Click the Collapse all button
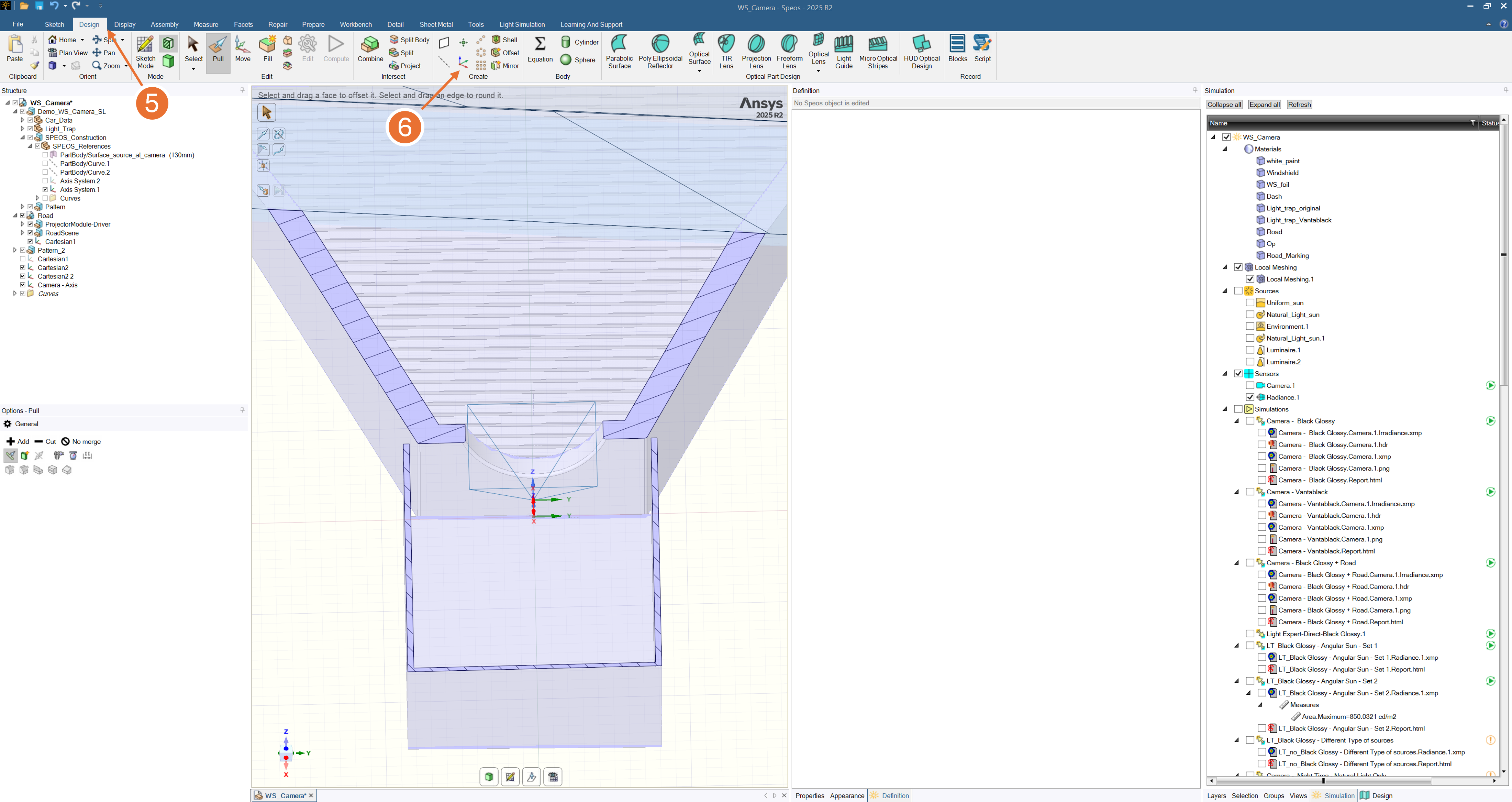 point(1224,105)
